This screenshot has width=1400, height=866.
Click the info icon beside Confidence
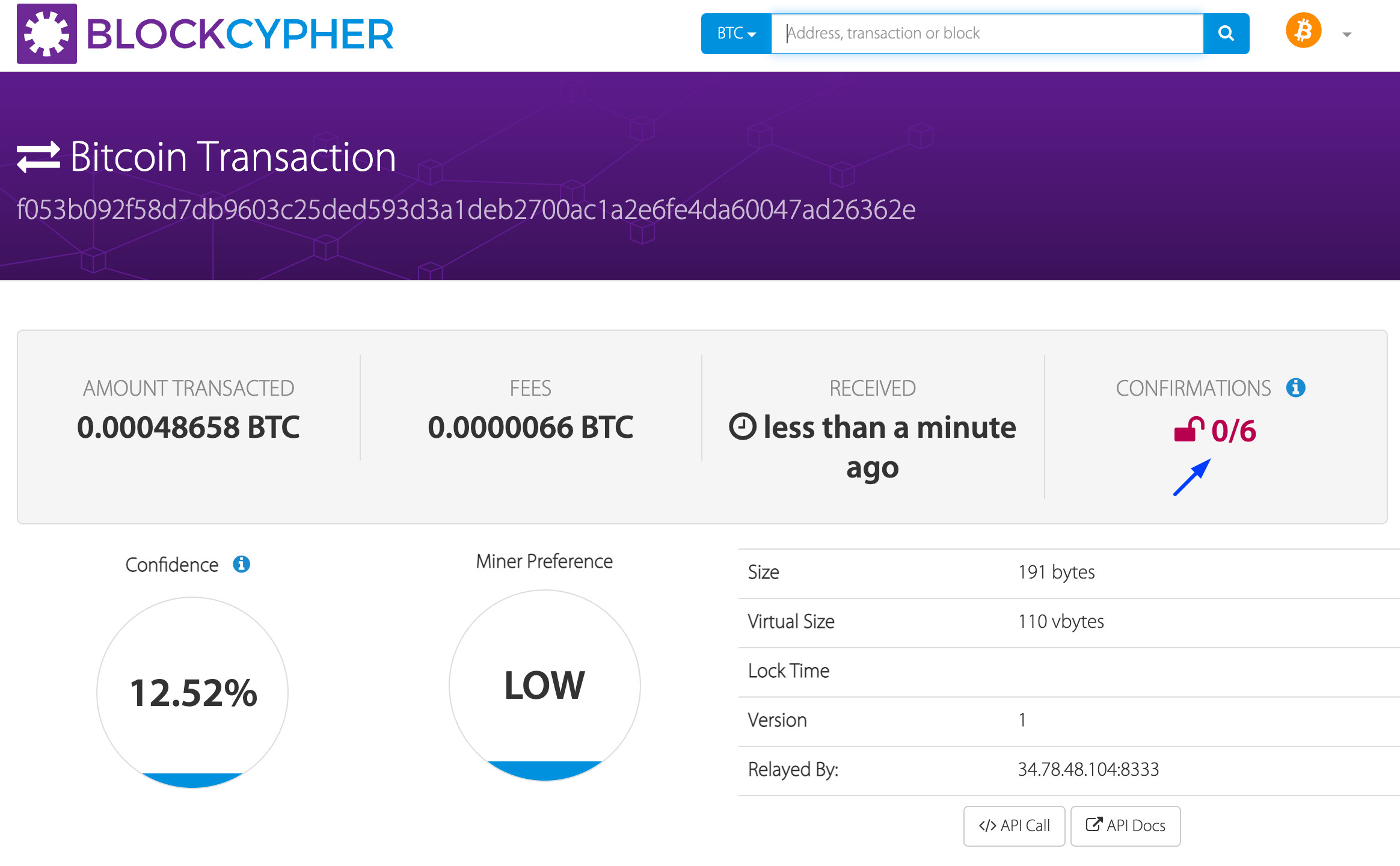click(241, 564)
